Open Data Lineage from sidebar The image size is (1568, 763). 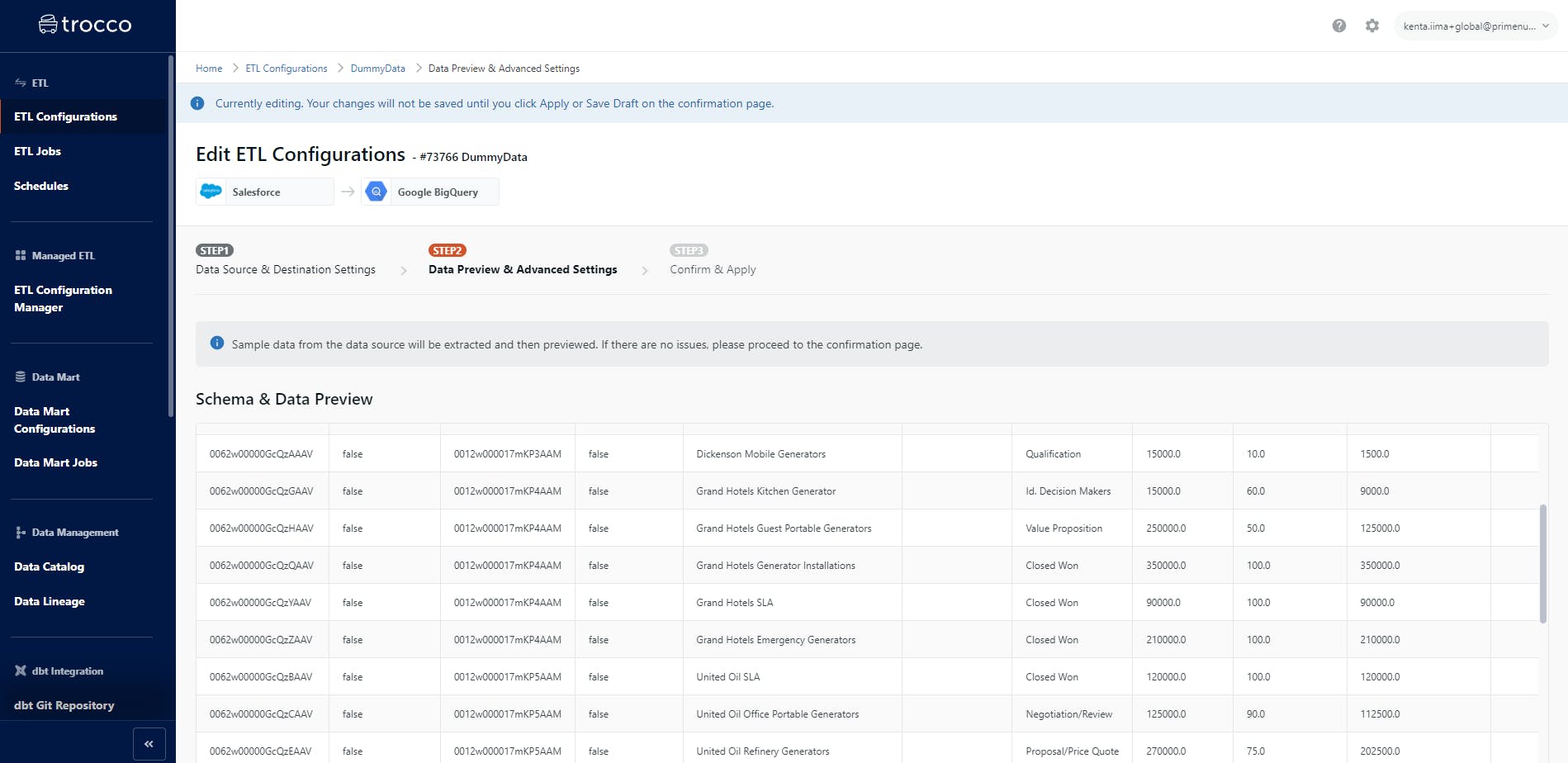coord(50,601)
